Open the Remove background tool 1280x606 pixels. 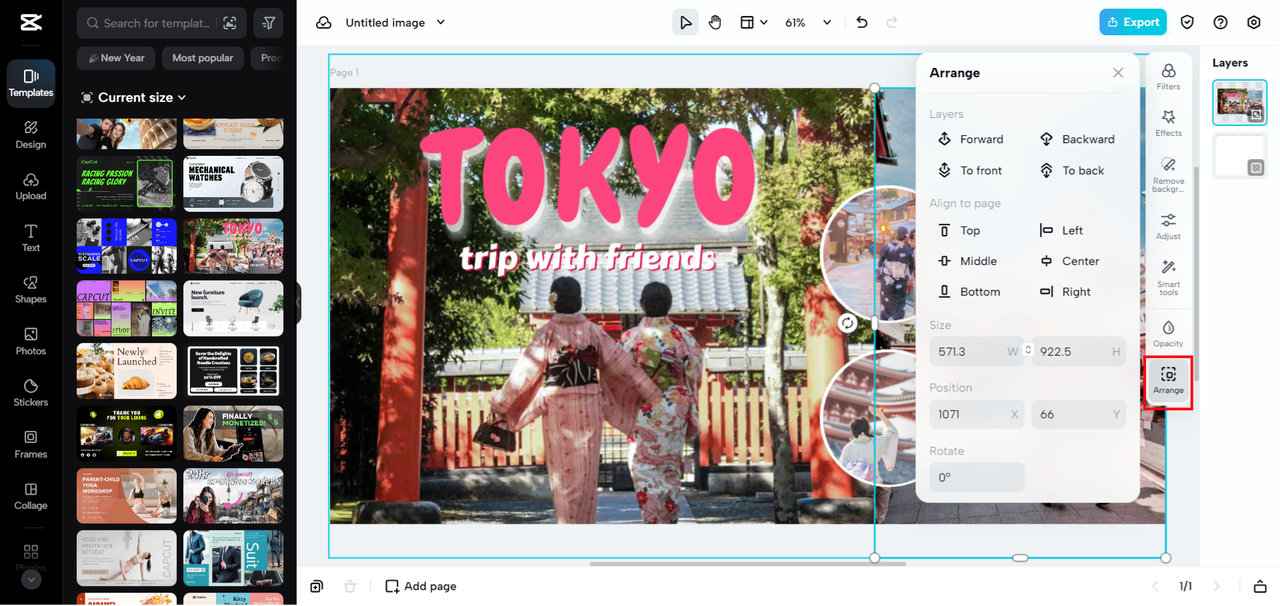tap(1168, 174)
